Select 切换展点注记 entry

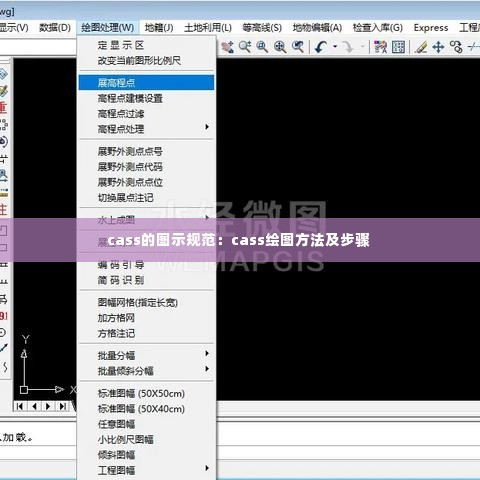point(146,198)
